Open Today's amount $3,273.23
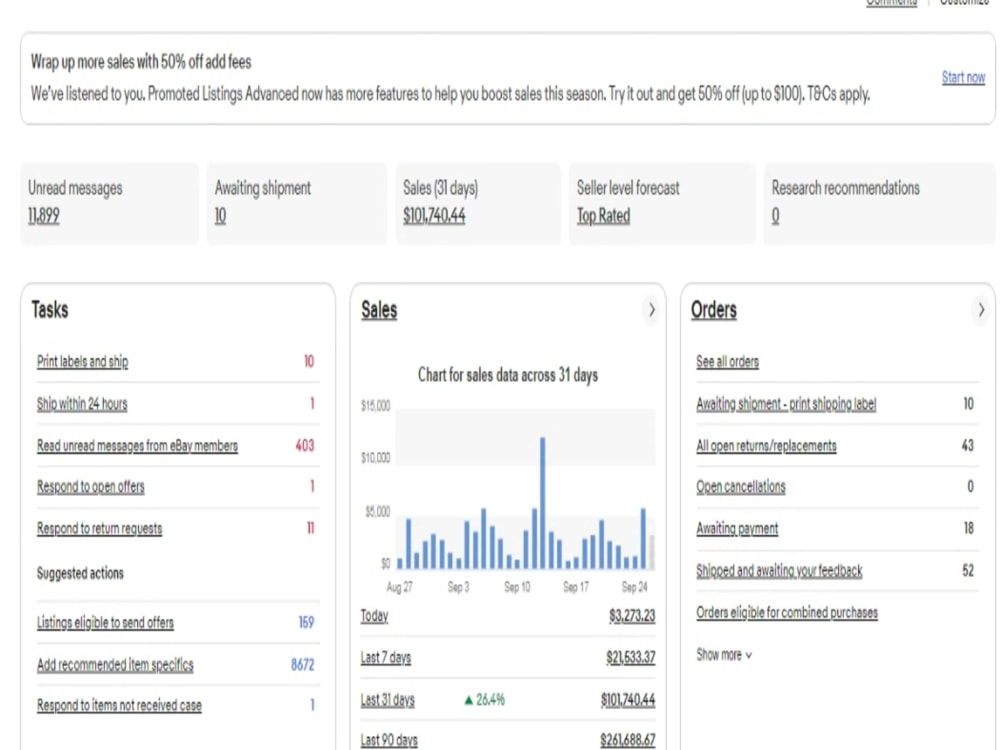This screenshot has height=750, width=1000. [x=631, y=616]
